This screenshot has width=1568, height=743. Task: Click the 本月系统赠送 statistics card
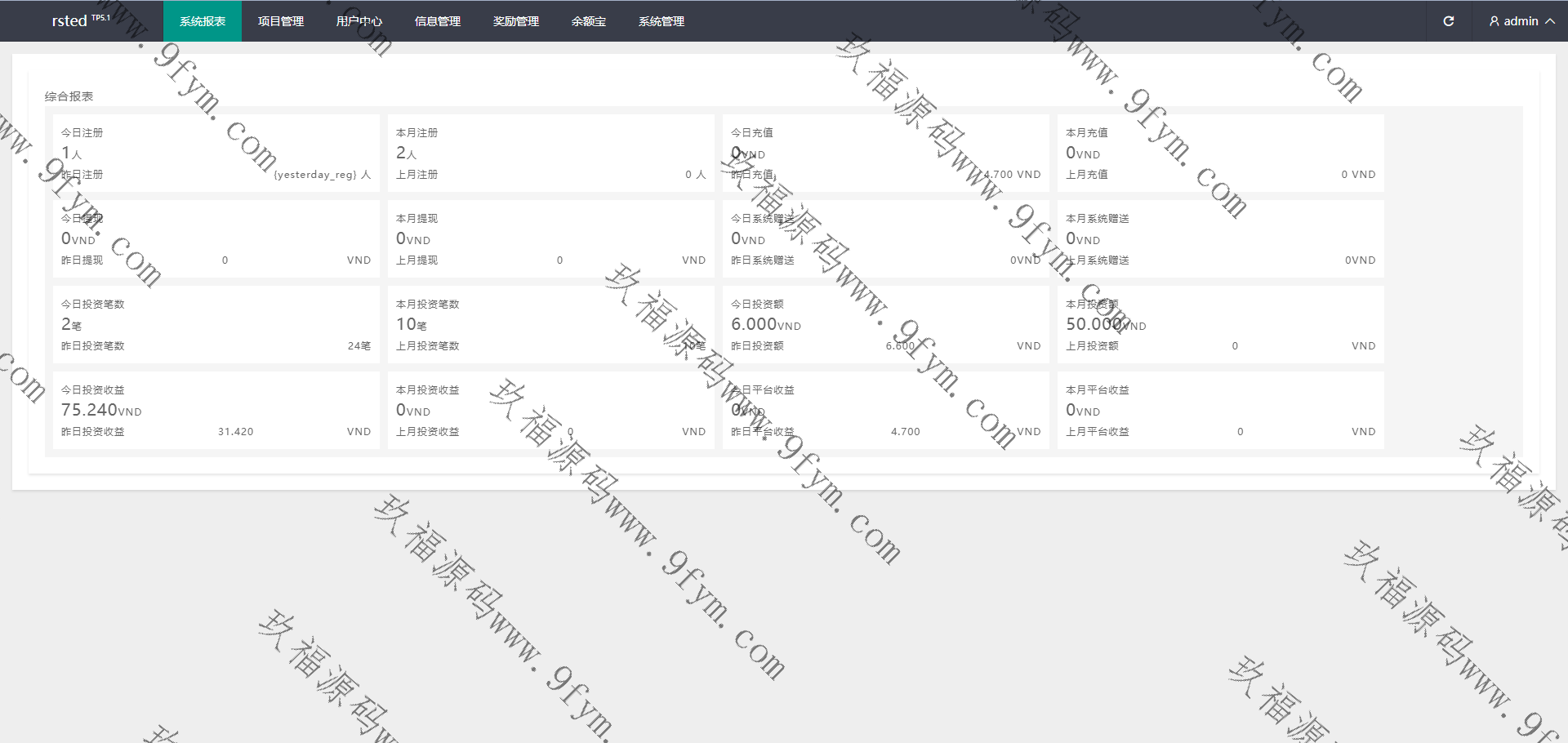point(1220,238)
